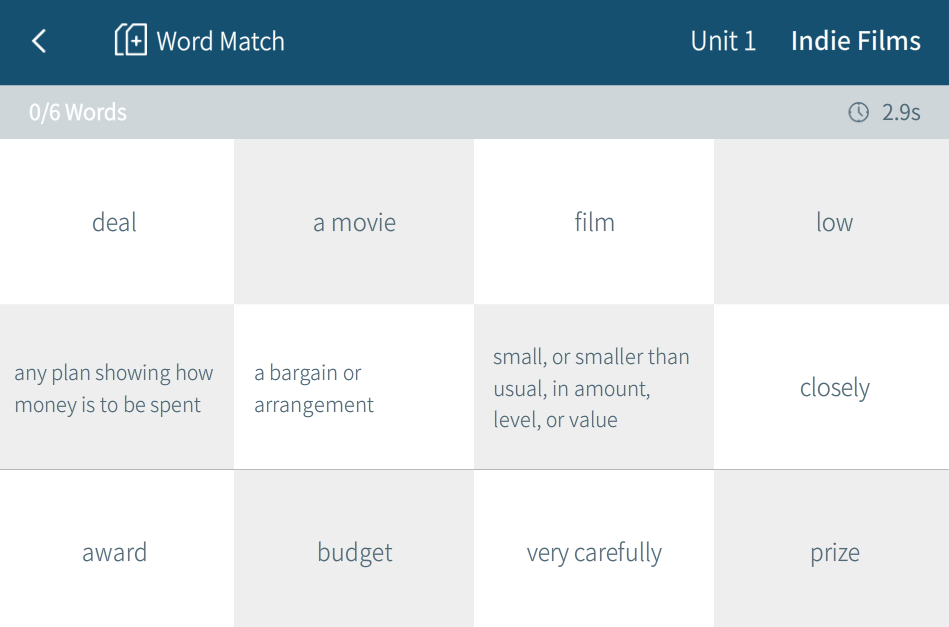Pick "a bargain or arrangement" card

click(x=354, y=388)
